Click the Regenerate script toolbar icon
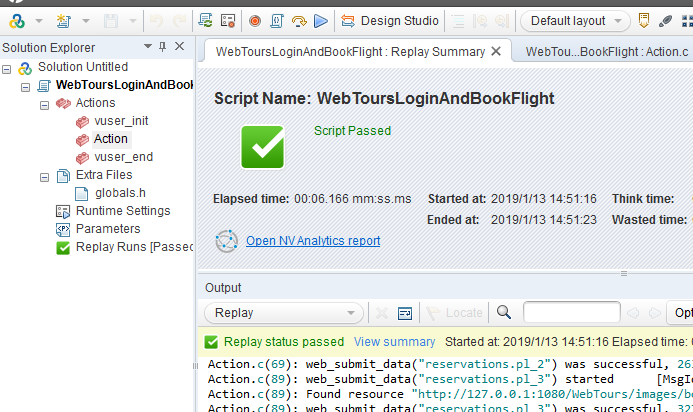Screen dimensions: 693x412 point(205,21)
